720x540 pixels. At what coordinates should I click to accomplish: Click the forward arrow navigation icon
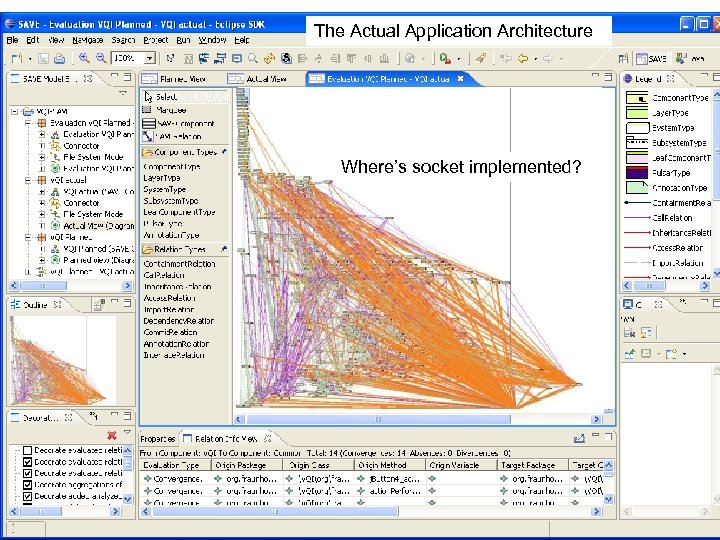coord(548,58)
